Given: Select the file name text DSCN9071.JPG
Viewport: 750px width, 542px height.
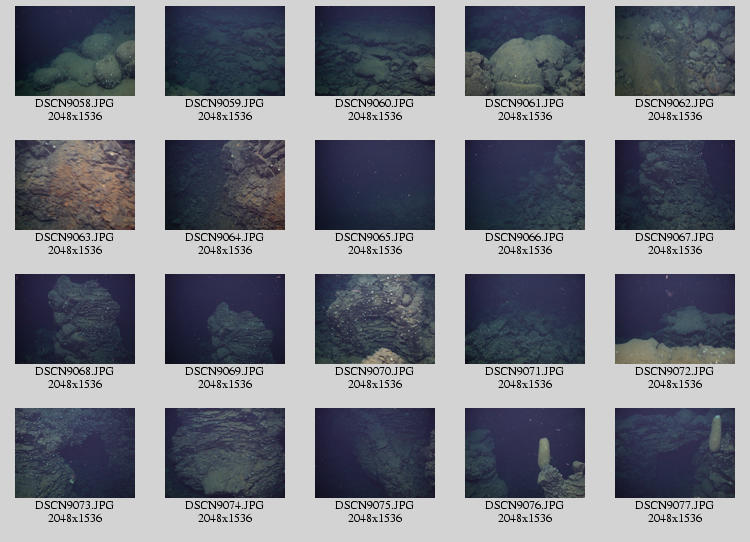Looking at the screenshot, I should [x=524, y=371].
